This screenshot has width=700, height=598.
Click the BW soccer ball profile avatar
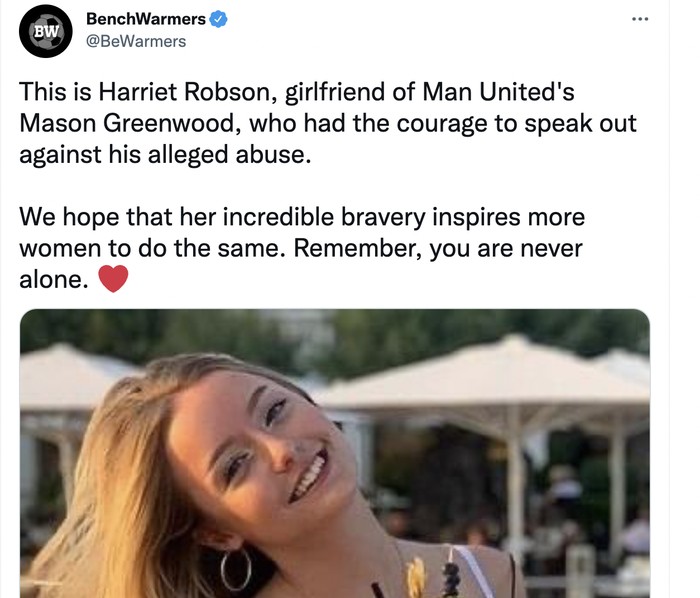(x=46, y=31)
